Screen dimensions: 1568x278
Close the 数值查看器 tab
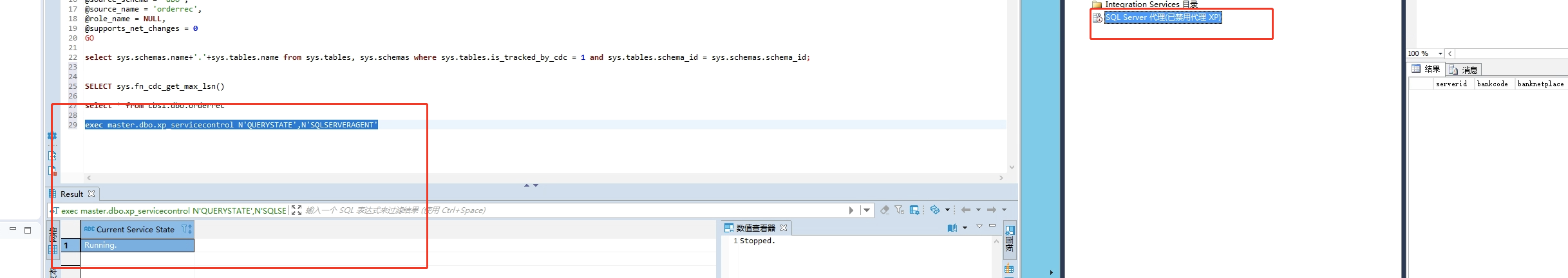[784, 228]
